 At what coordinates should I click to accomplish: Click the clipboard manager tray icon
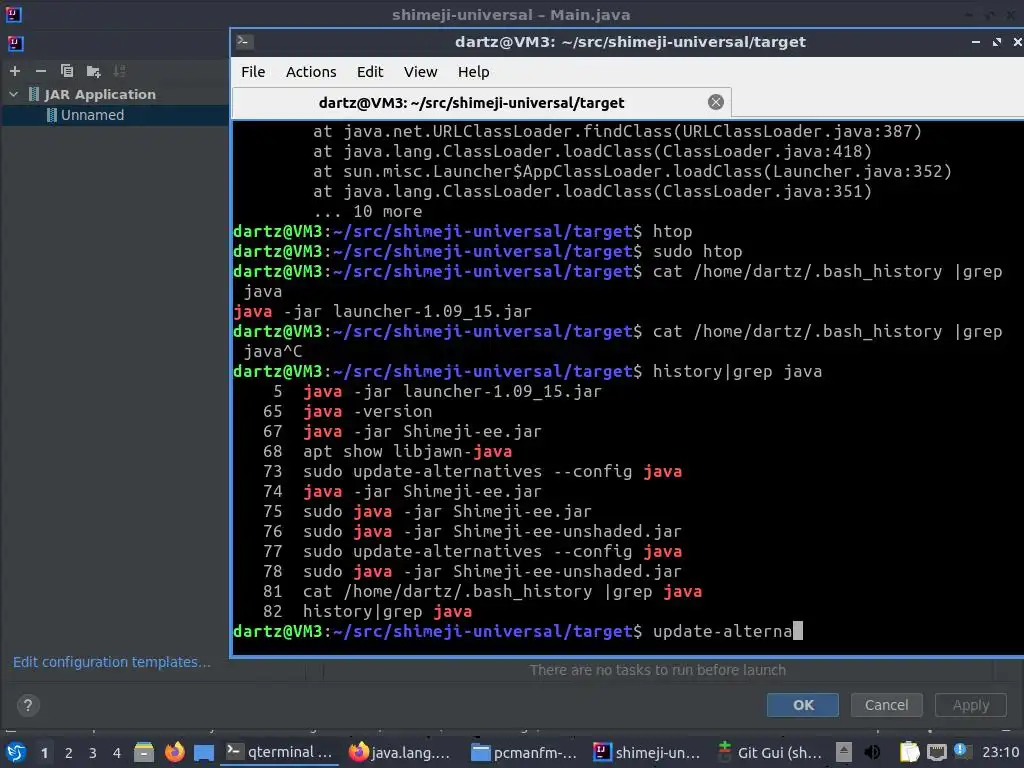909,752
